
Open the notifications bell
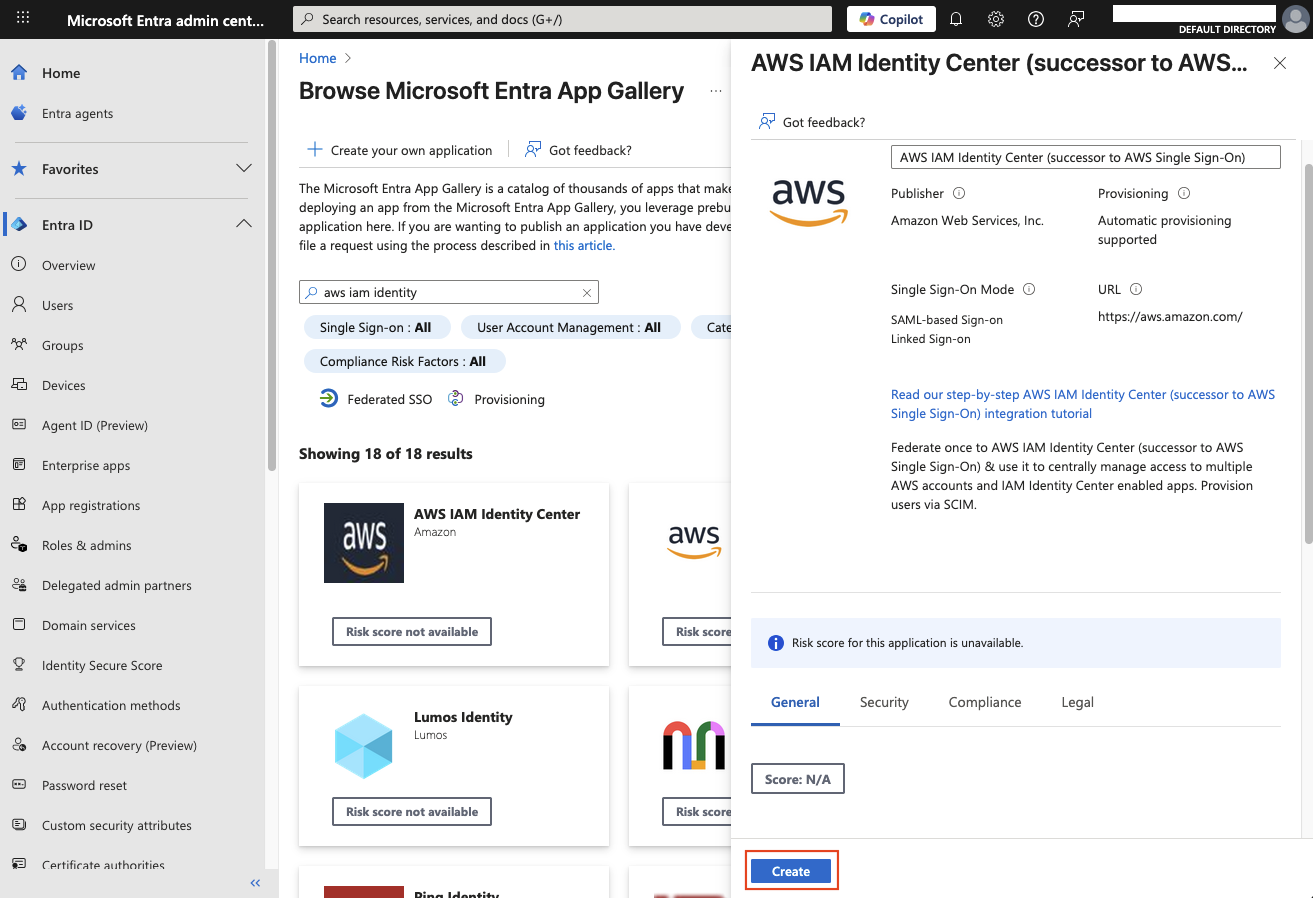coord(956,18)
